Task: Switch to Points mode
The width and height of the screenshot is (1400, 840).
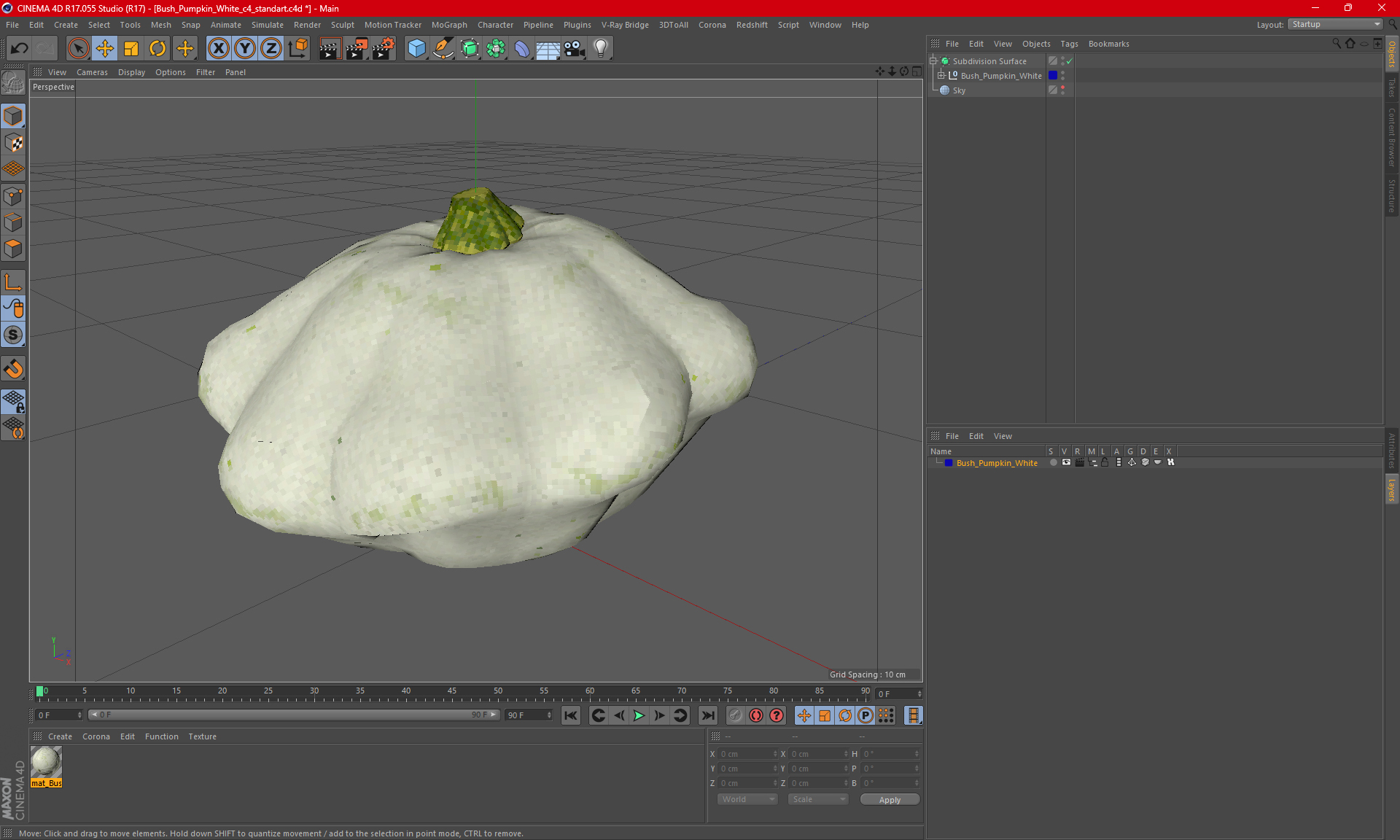Action: point(13,196)
